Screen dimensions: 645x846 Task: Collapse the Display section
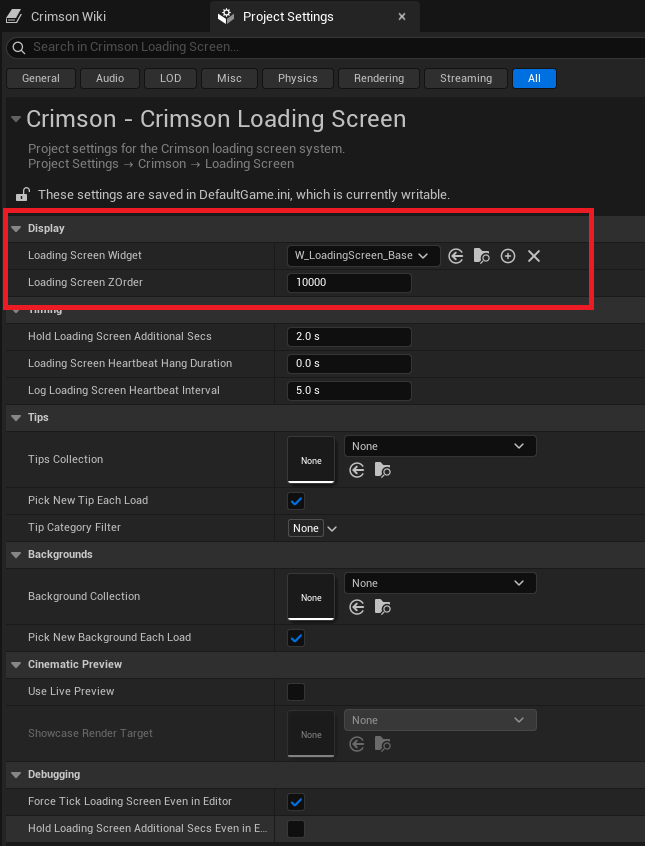click(x=16, y=229)
